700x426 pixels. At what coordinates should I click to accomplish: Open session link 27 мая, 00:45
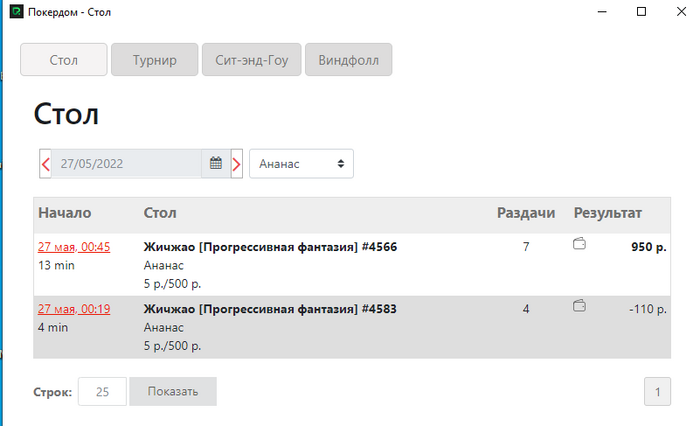coord(74,246)
